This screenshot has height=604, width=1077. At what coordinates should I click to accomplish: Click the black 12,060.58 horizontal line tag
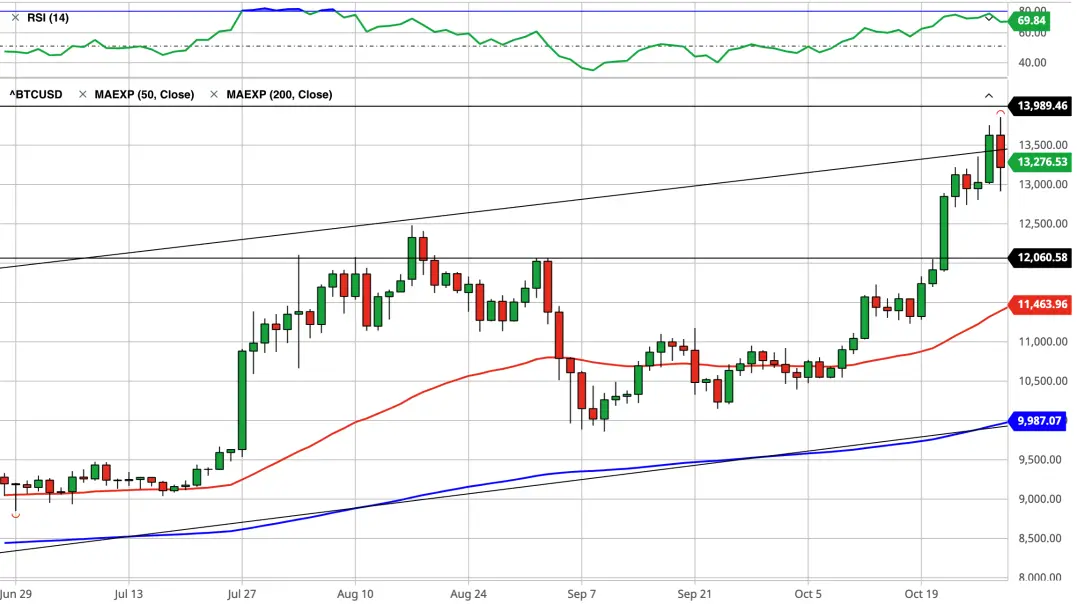coord(1041,258)
